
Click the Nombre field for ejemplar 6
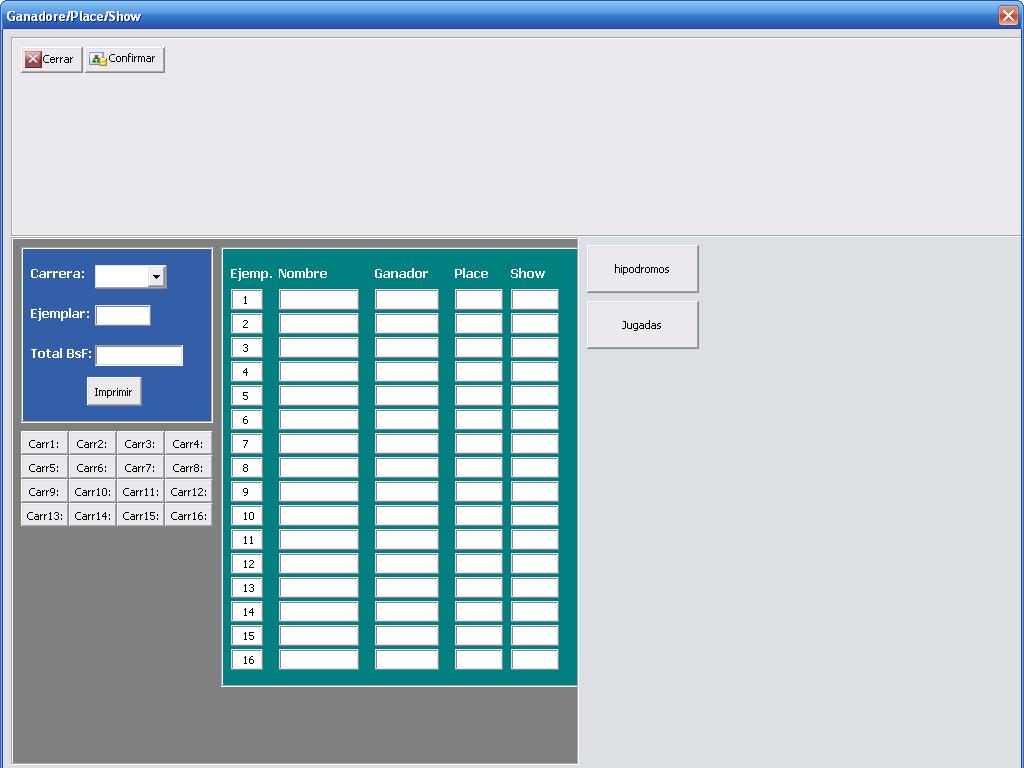[319, 420]
